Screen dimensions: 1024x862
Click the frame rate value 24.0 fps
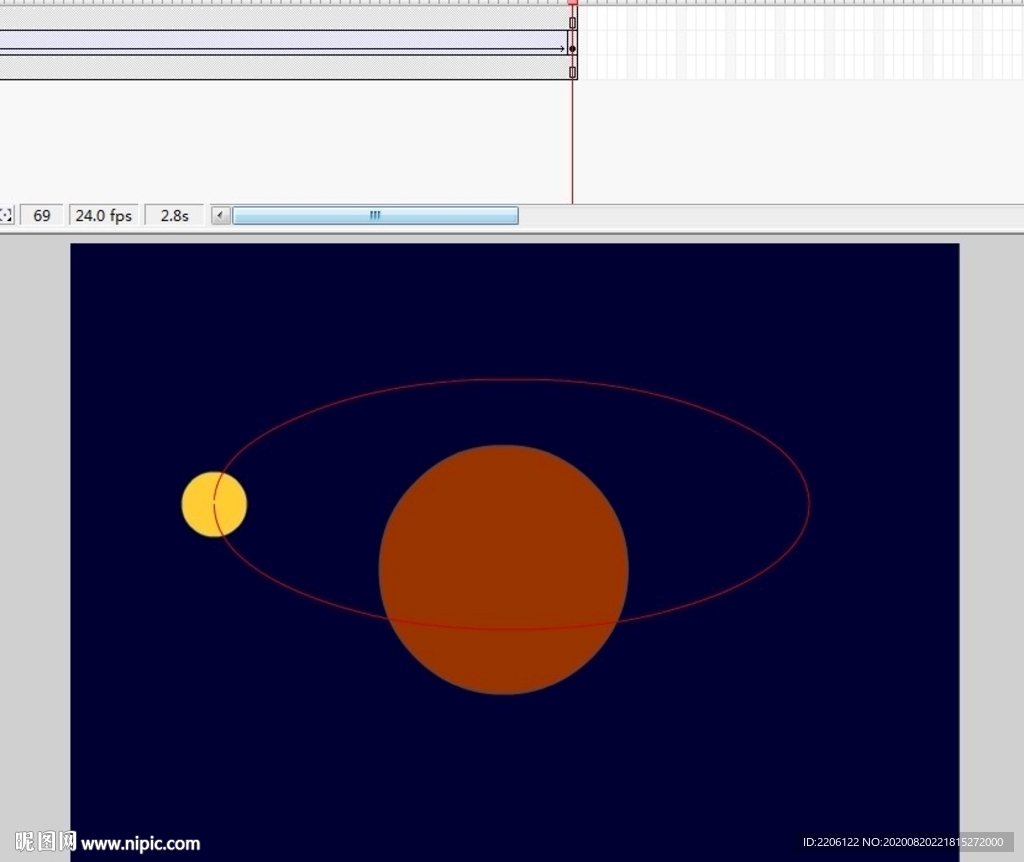point(104,216)
